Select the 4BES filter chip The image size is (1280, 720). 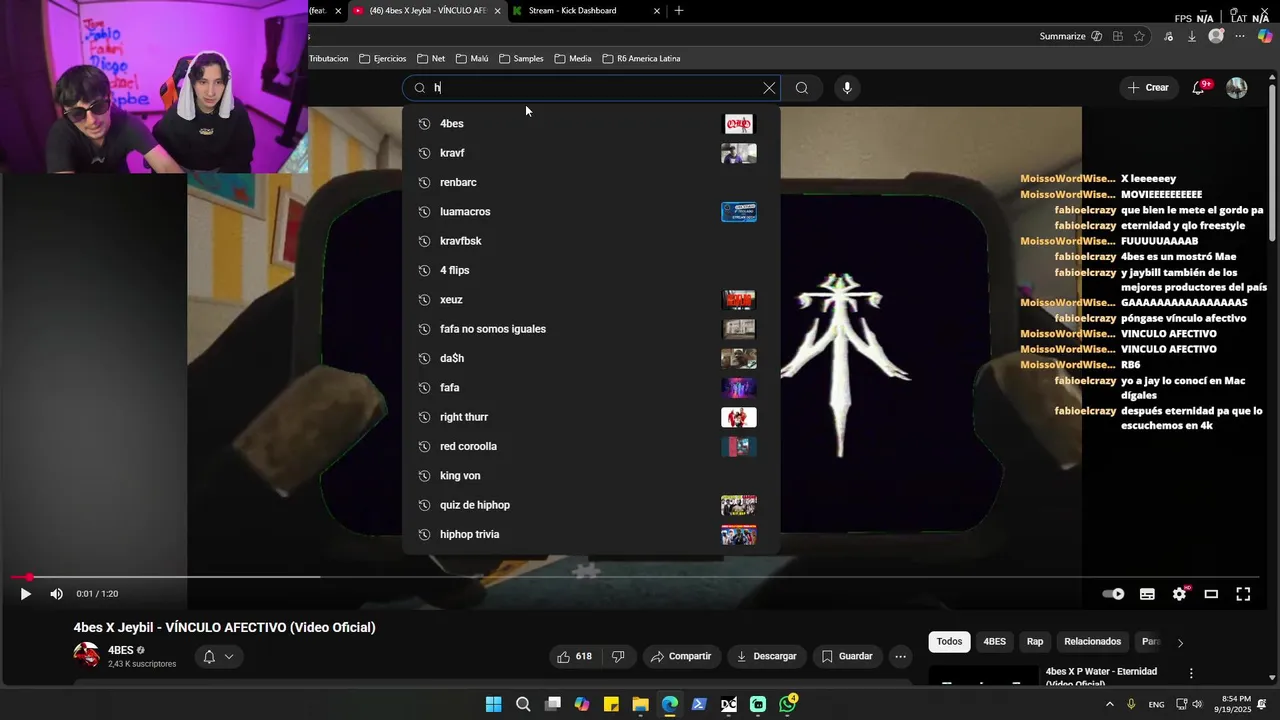[994, 642]
